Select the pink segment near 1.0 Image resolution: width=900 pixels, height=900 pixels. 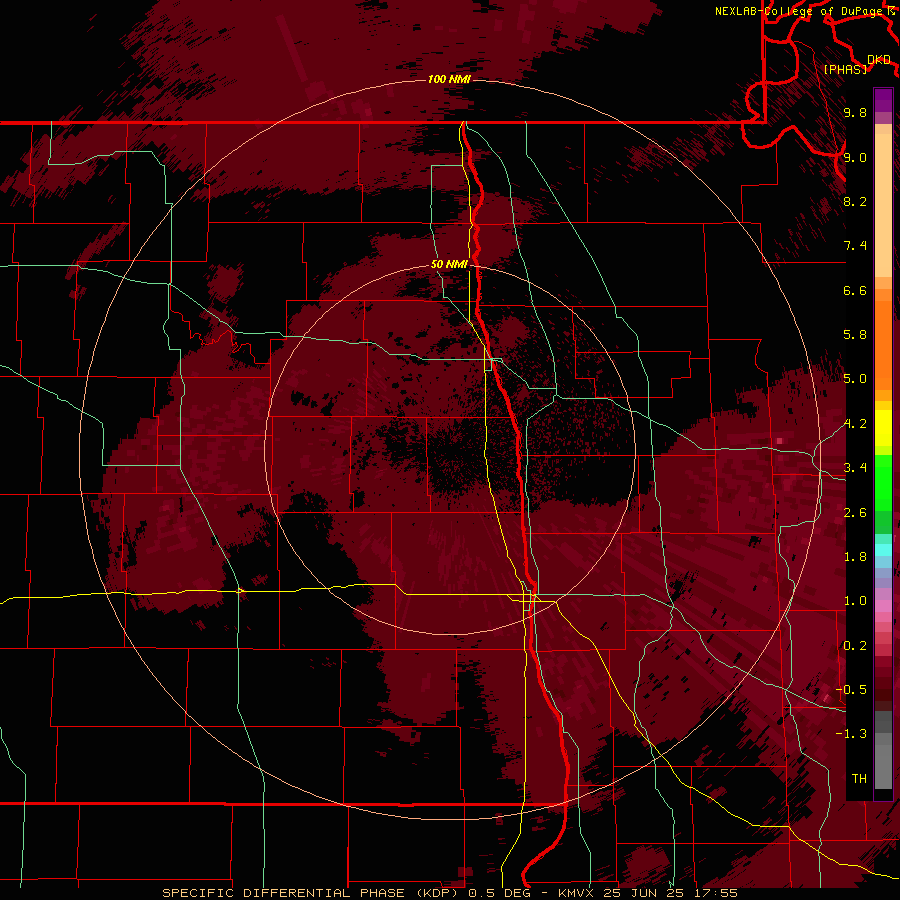[883, 606]
